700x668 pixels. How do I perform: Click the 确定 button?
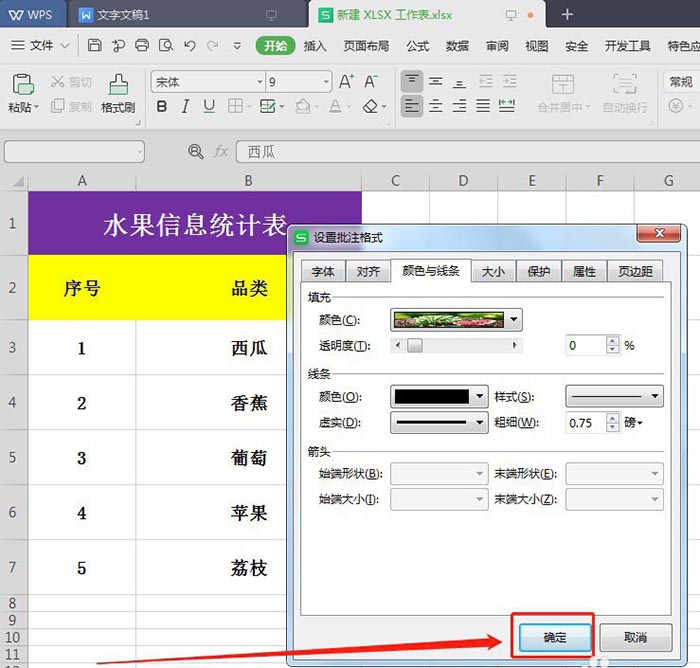point(555,637)
